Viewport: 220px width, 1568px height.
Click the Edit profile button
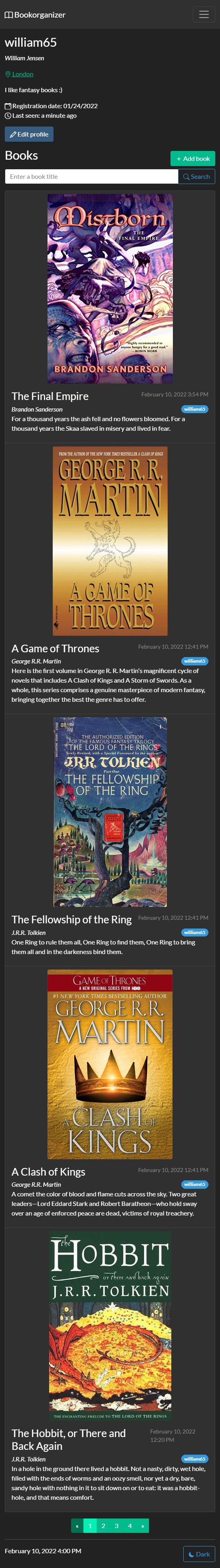[29, 134]
